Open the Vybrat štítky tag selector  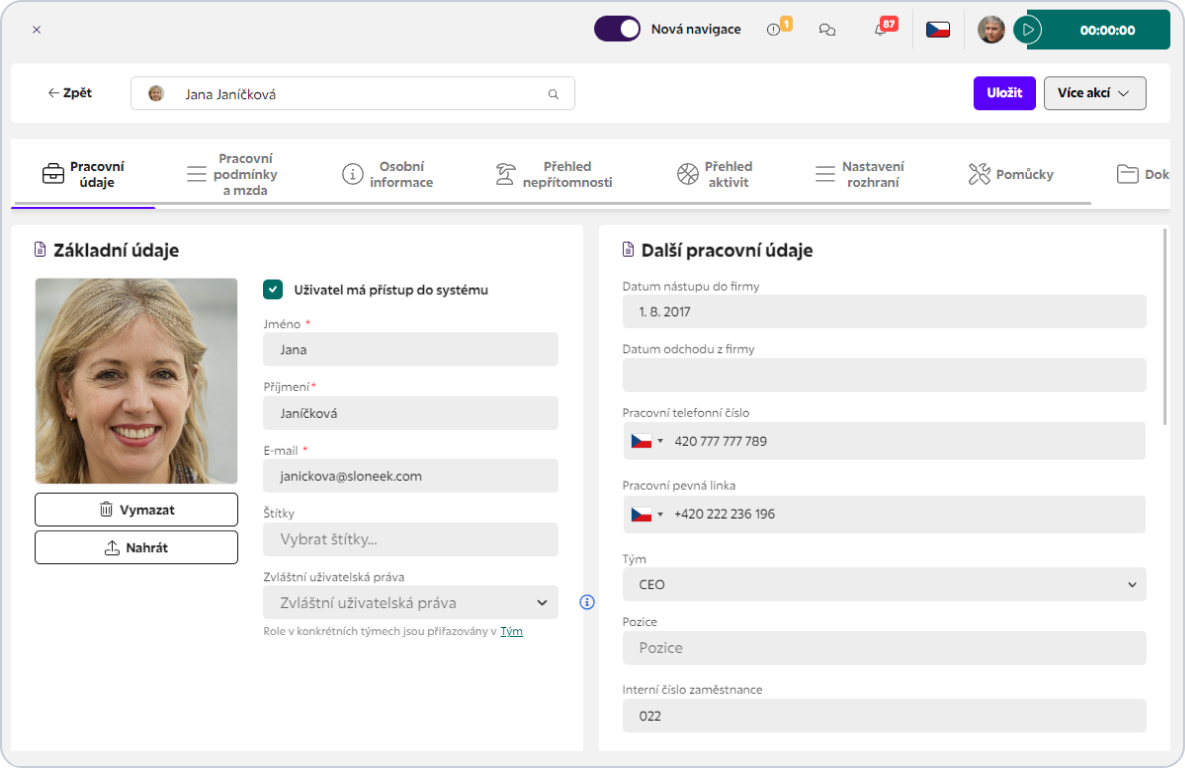pyautogui.click(x=410, y=540)
